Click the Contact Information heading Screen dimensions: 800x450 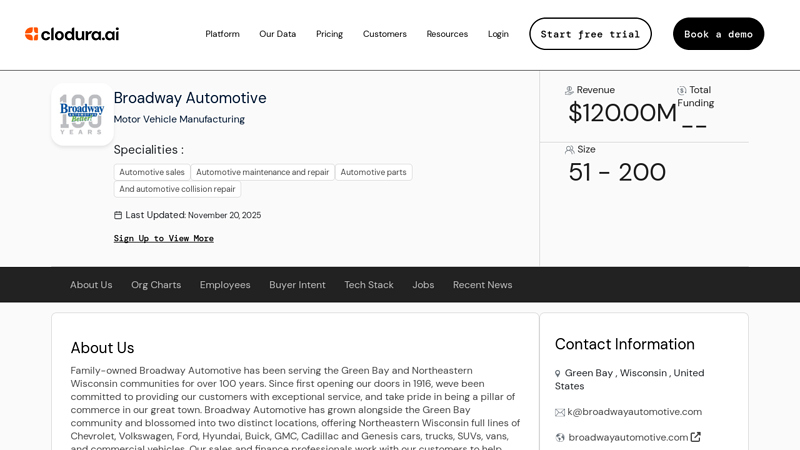(624, 344)
